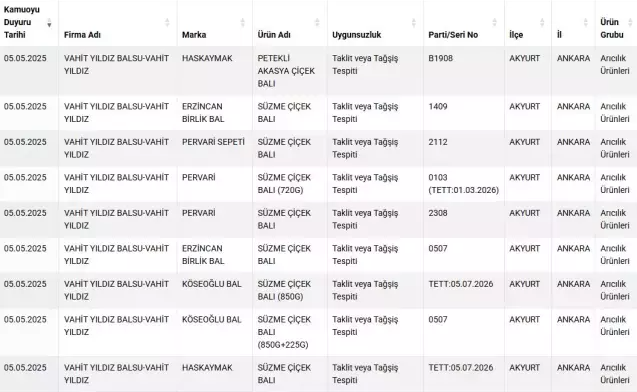Click İlçe column sort arrows
This screenshot has width=637, height=392.
[542, 22]
